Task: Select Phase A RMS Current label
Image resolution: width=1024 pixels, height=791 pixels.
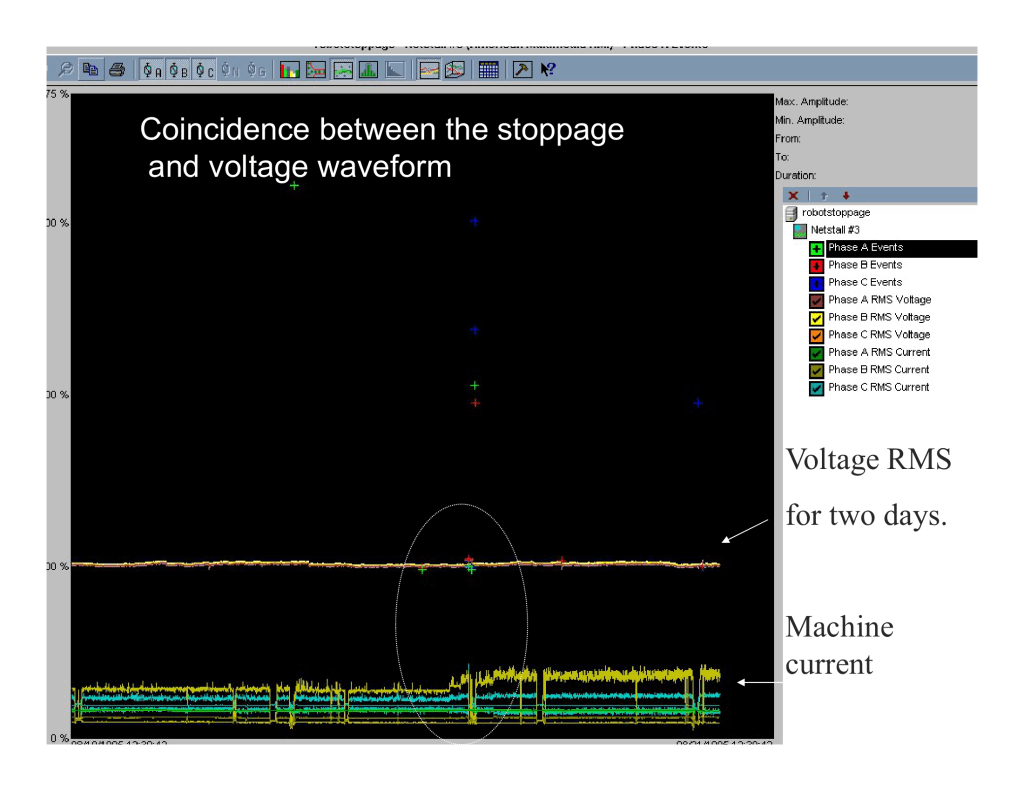Action: pyautogui.click(x=878, y=352)
